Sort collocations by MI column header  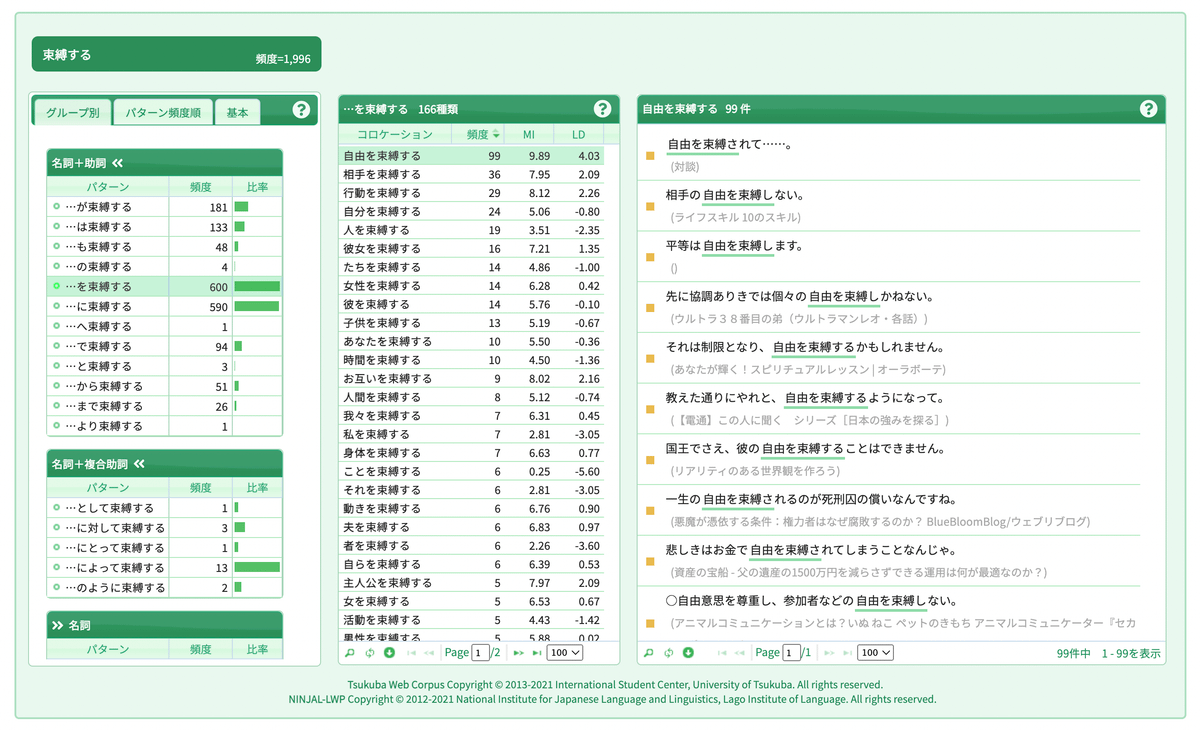click(x=528, y=135)
